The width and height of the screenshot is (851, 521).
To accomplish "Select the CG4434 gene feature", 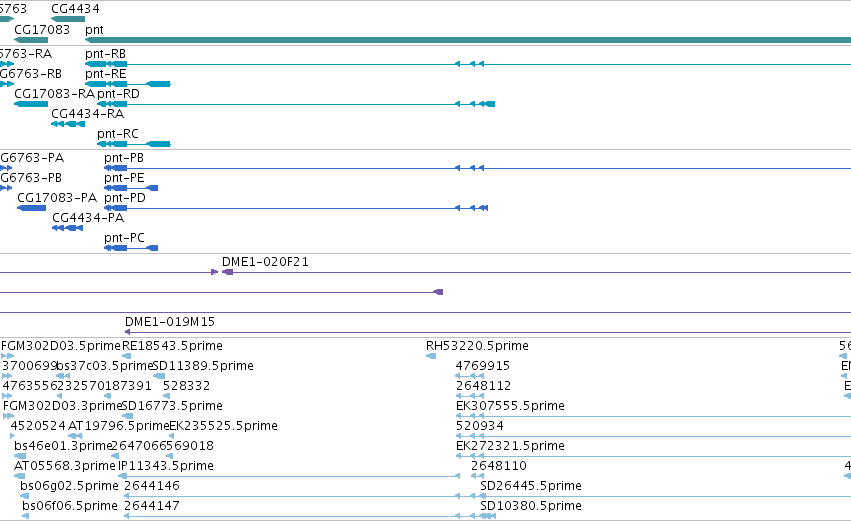I will [68, 19].
